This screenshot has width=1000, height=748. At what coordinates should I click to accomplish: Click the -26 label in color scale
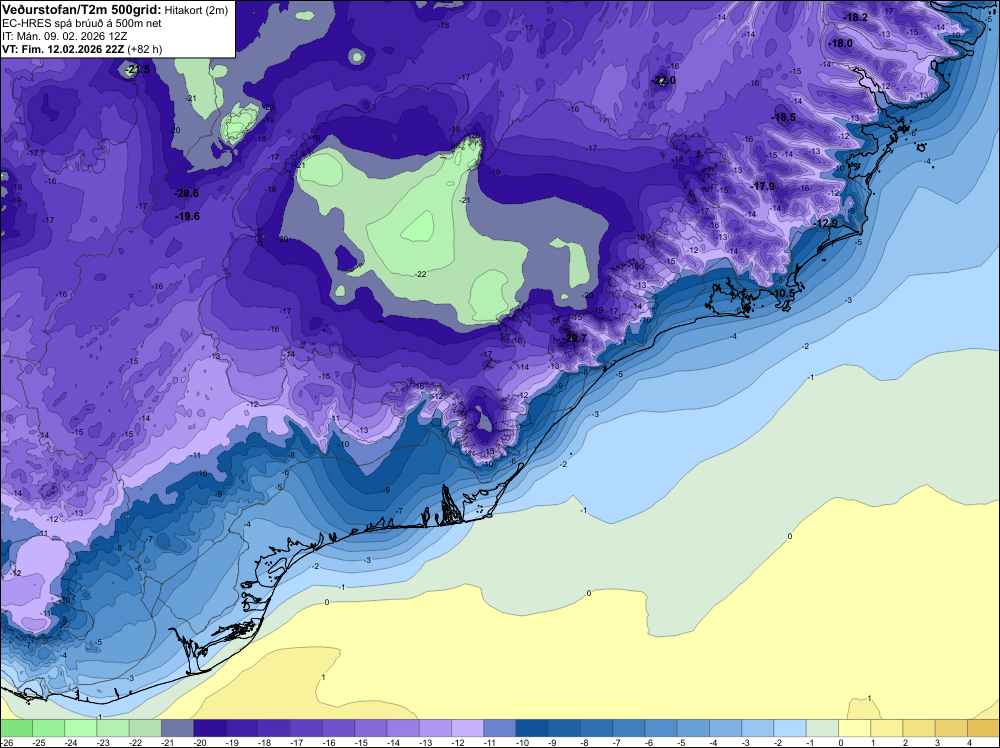6,742
